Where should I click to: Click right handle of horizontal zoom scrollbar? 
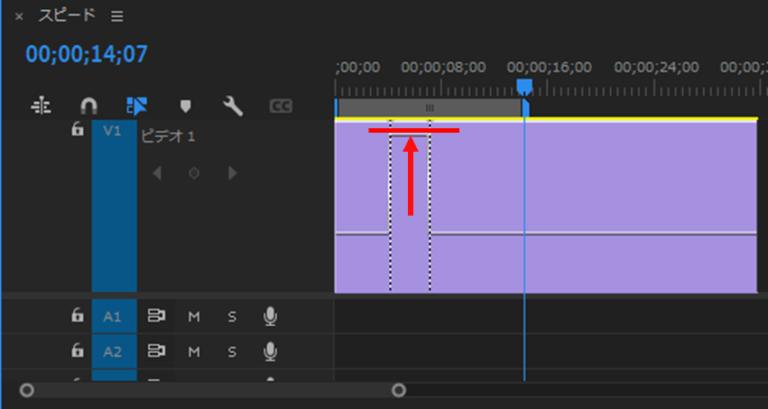tap(399, 390)
